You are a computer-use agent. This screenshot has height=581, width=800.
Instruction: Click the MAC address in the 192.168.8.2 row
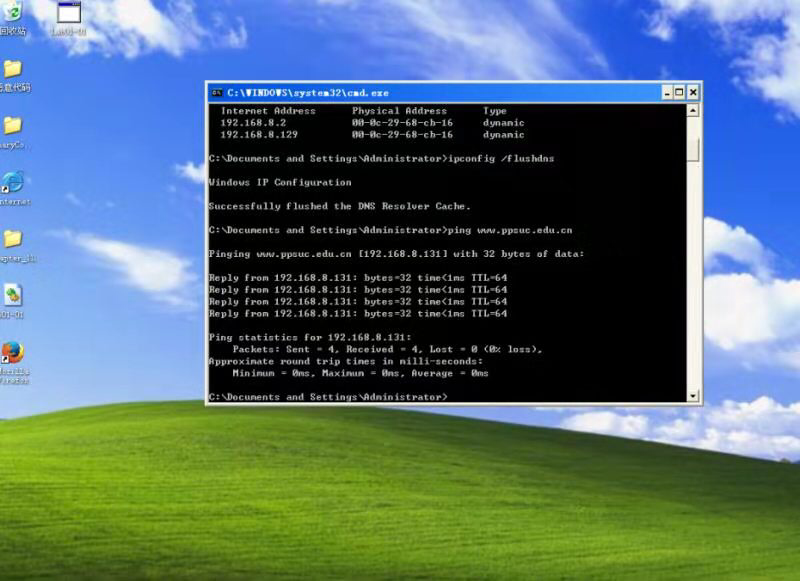tap(402, 122)
